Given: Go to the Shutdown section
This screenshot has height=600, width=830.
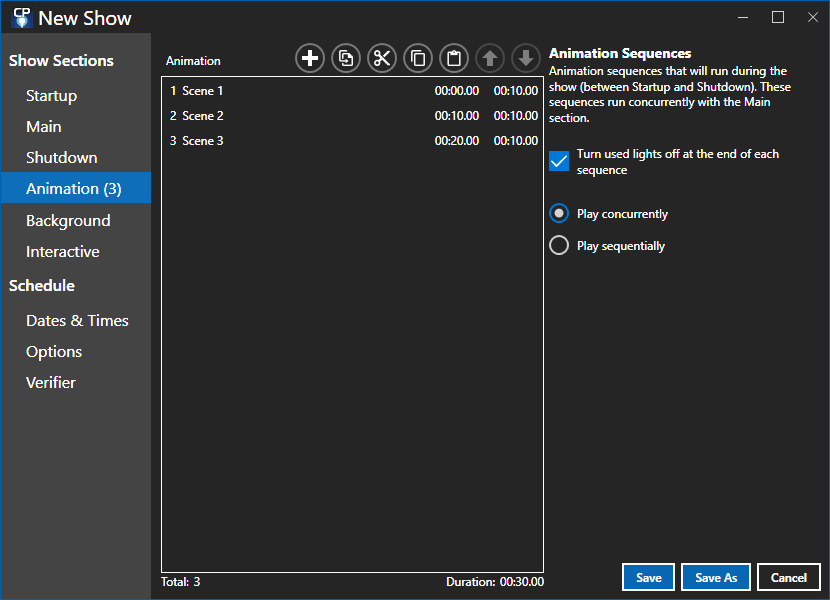Looking at the screenshot, I should point(76,157).
